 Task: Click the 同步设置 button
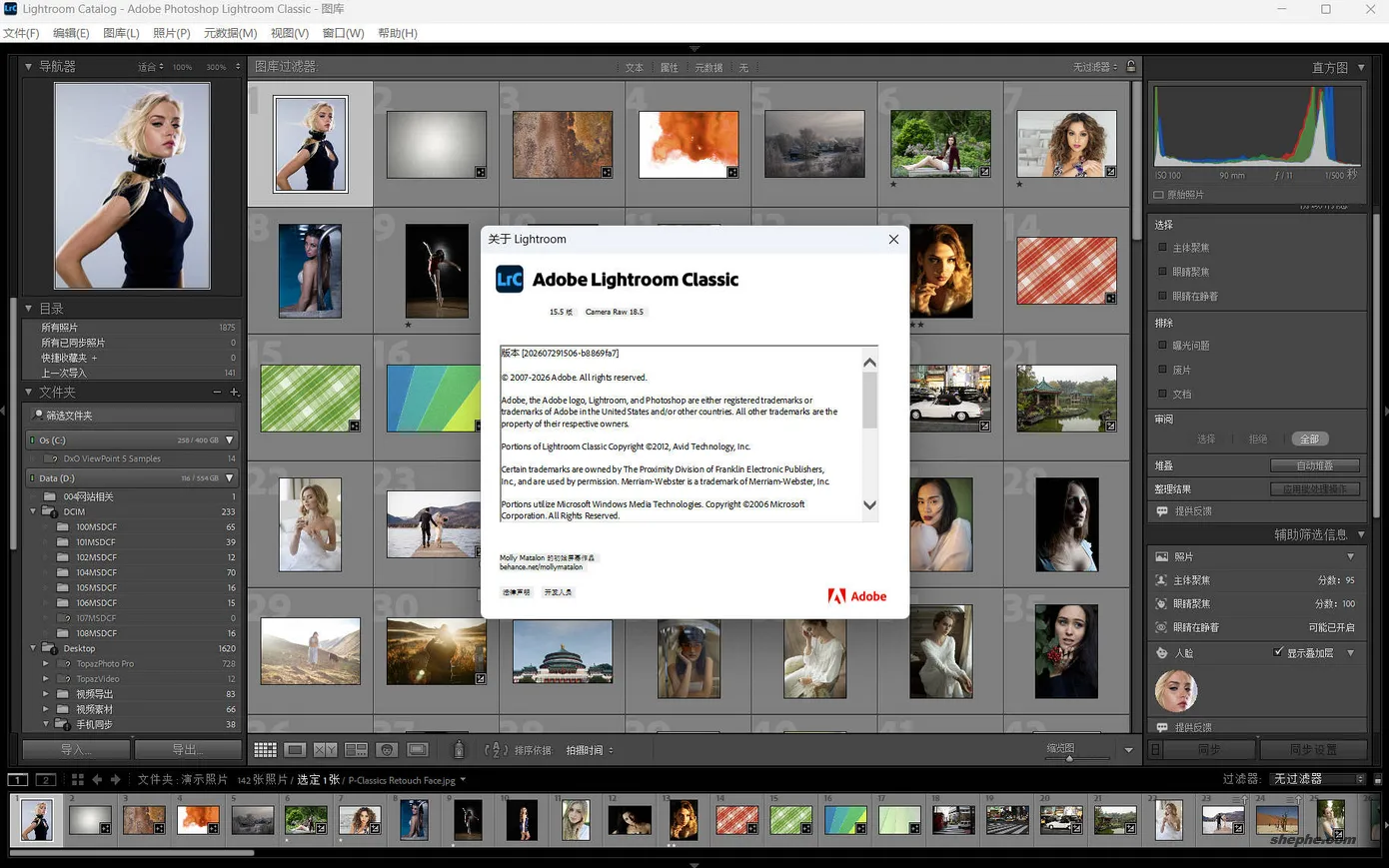click(x=1313, y=749)
